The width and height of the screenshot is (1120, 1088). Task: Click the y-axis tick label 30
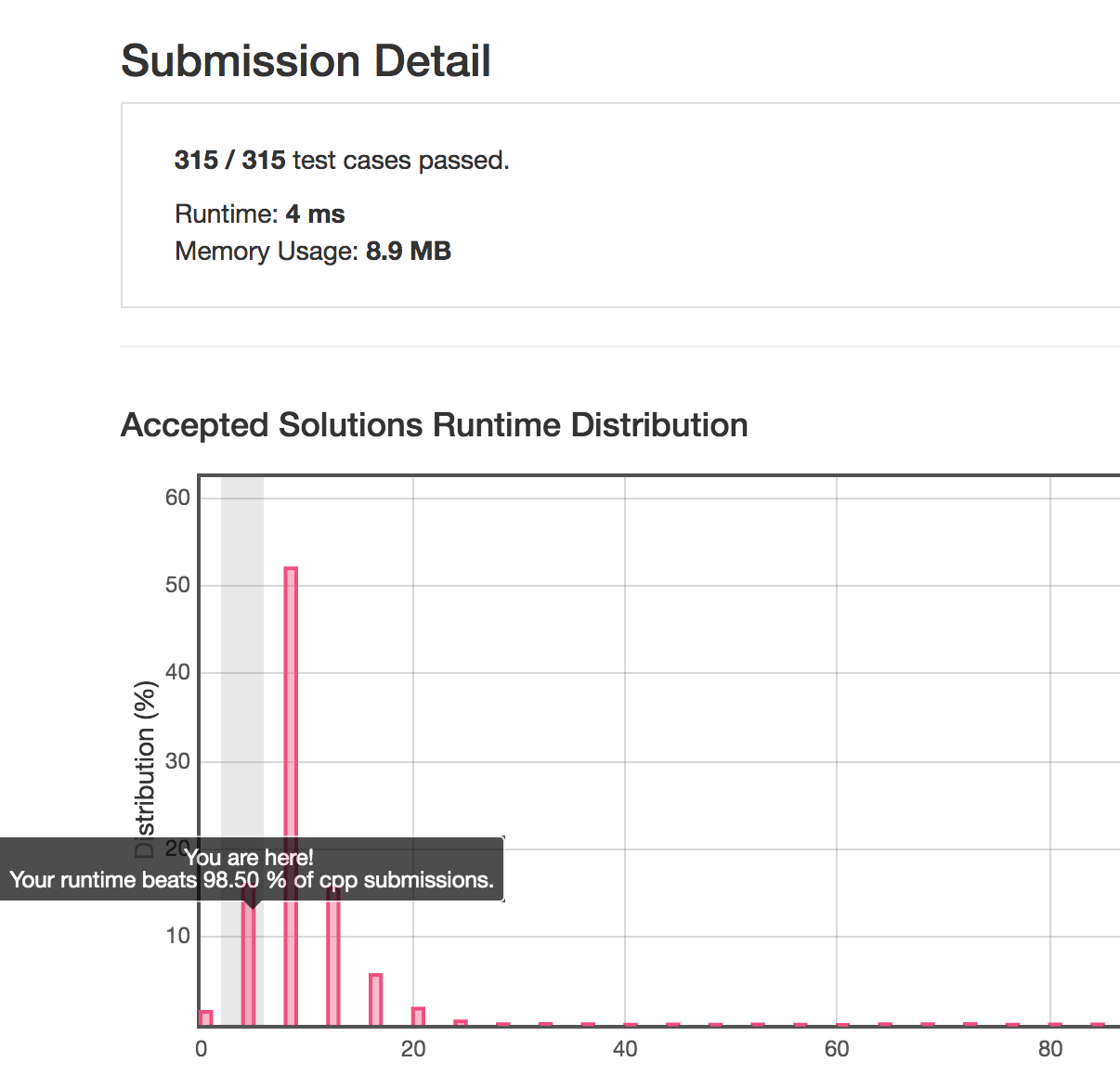[x=177, y=761]
